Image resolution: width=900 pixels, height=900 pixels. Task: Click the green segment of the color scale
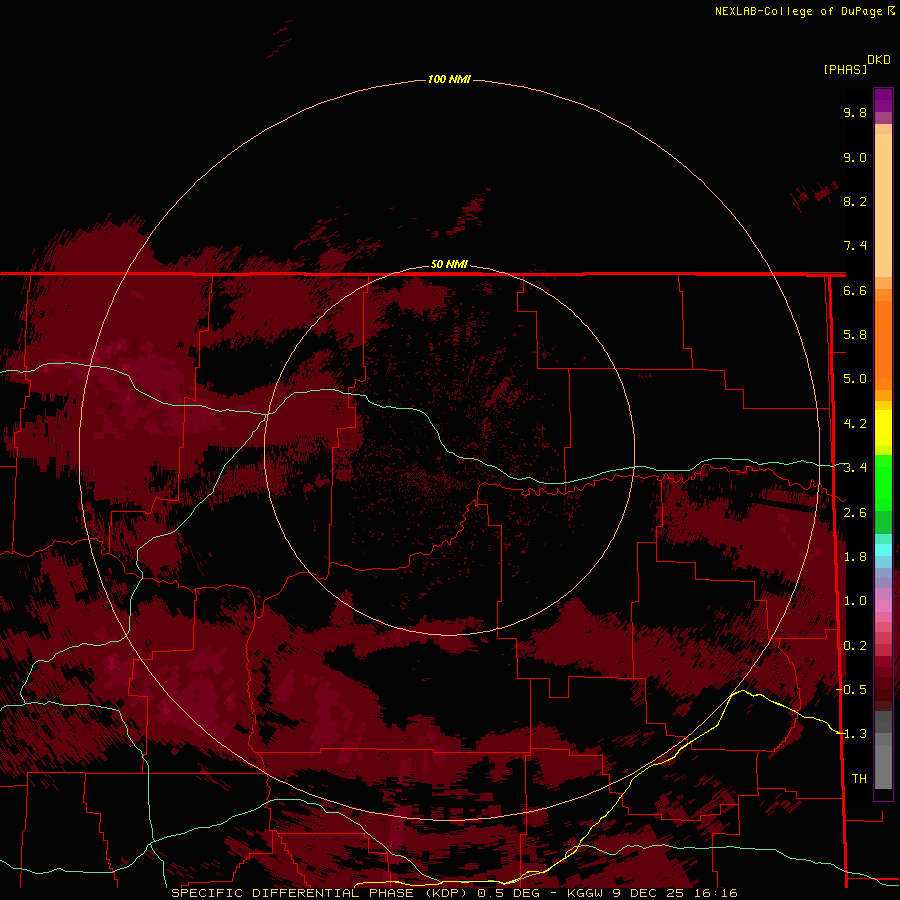coord(883,482)
